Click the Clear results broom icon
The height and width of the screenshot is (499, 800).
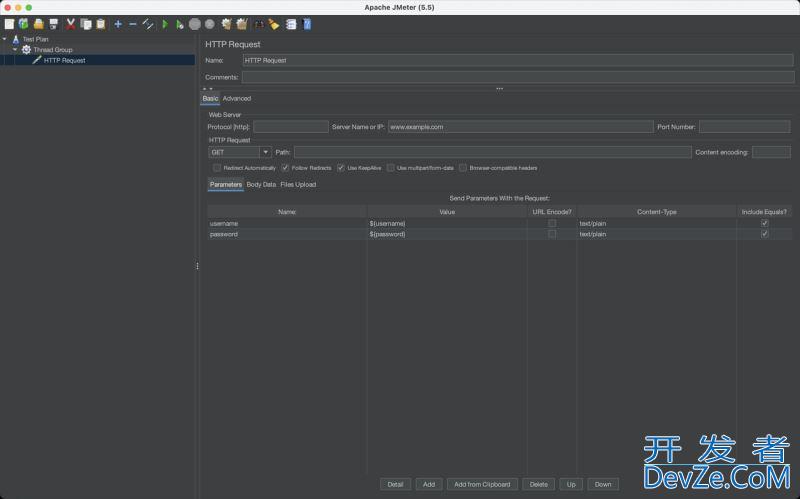pyautogui.click(x=227, y=24)
